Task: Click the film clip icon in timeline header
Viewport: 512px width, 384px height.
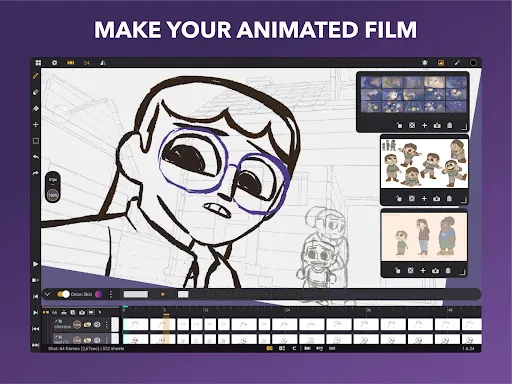Action: pyautogui.click(x=91, y=313)
